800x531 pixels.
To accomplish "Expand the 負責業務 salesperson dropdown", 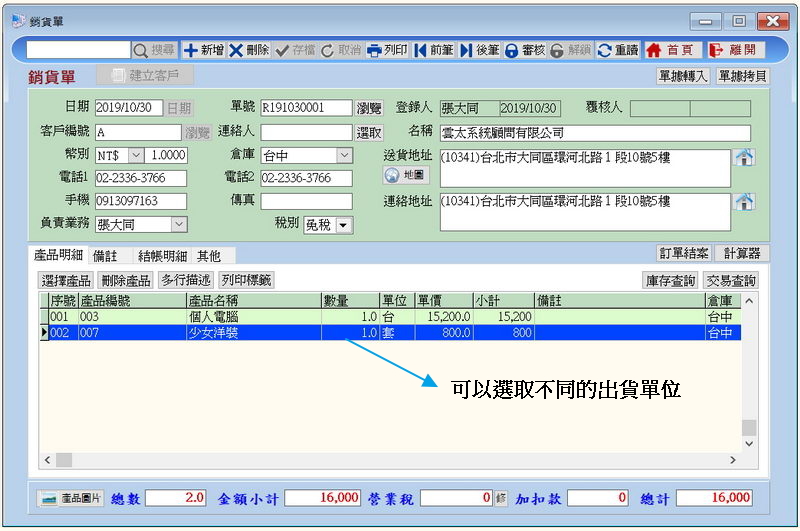I will (x=178, y=225).
